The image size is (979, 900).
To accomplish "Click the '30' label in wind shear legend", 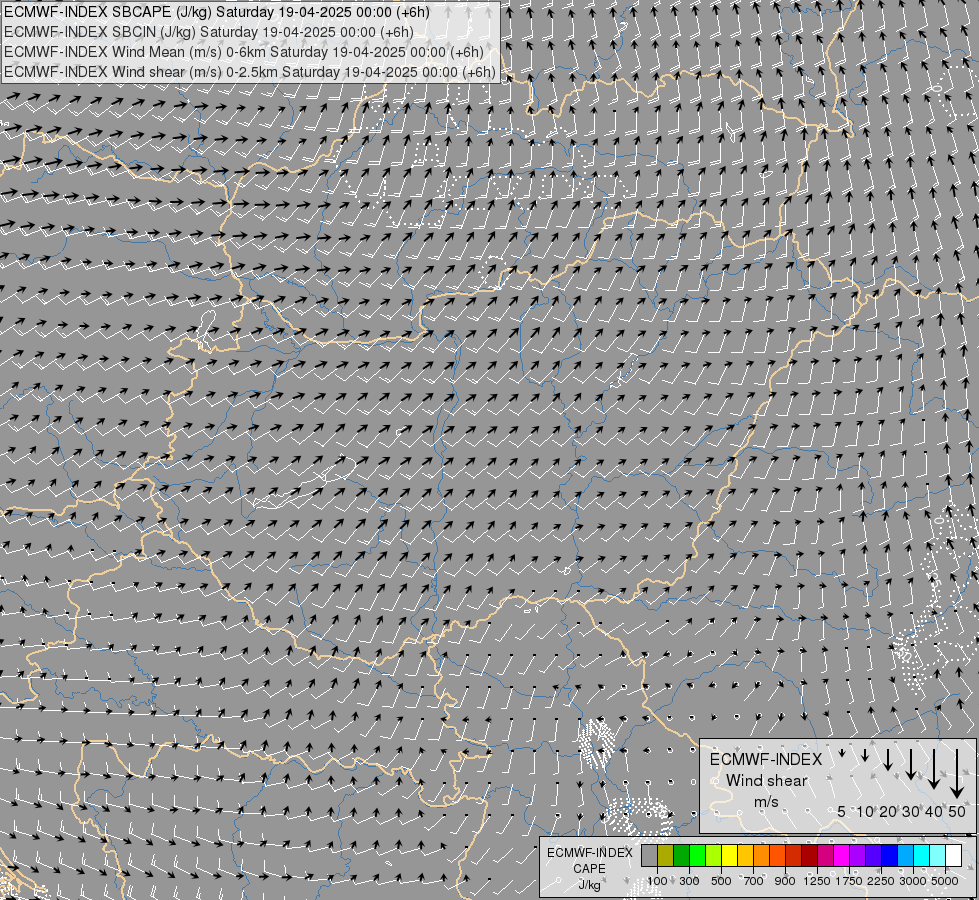I will point(911,811).
